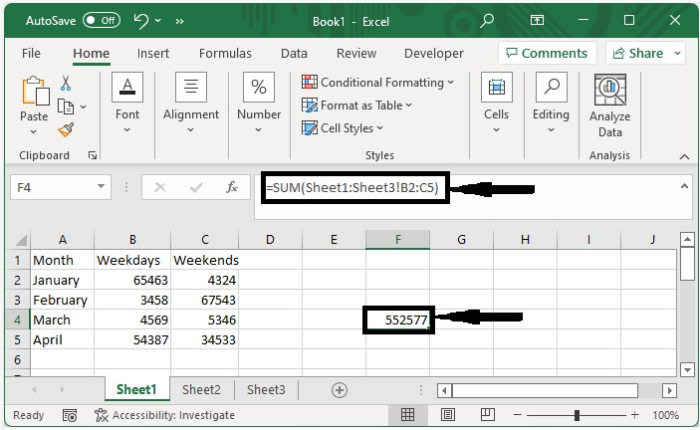
Task: Open the Search magnifier in title bar
Action: (x=487, y=21)
